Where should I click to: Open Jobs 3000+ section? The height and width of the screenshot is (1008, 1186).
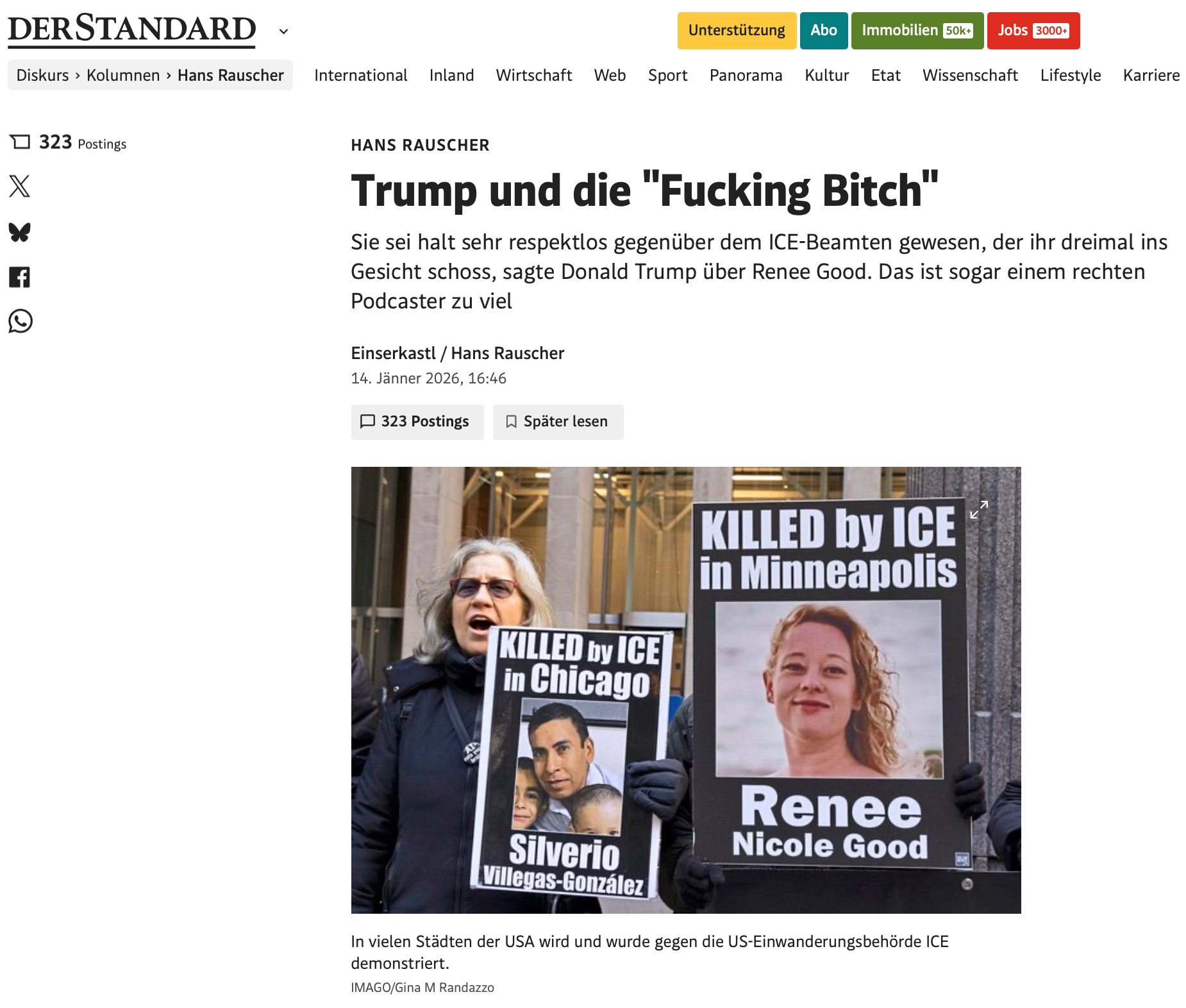coord(1033,31)
